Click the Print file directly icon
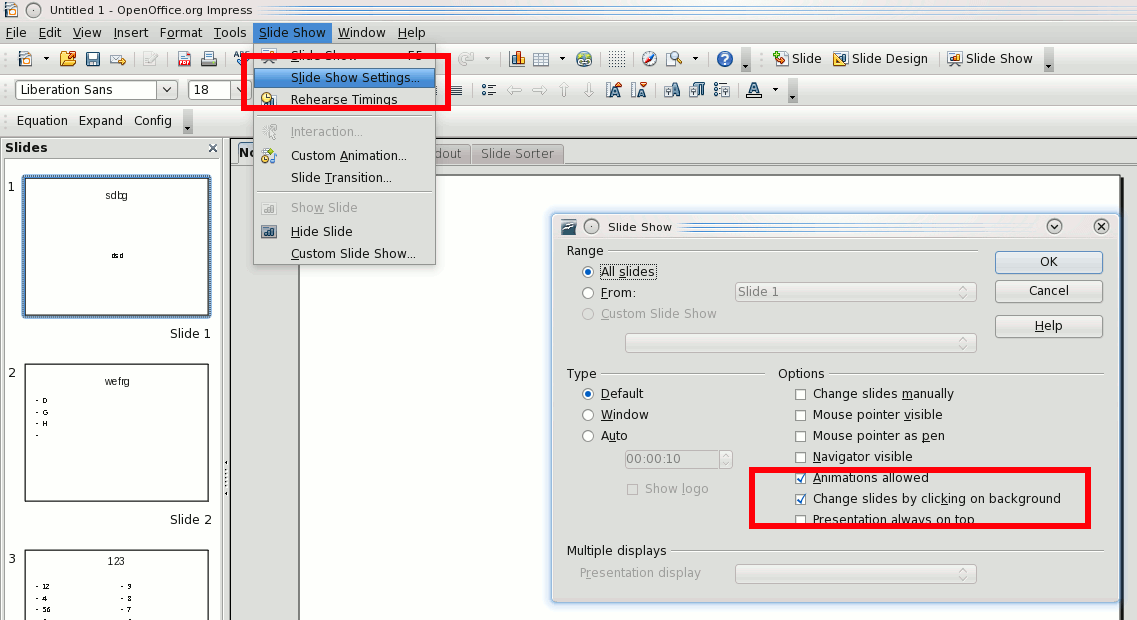Screen dimensions: 1137x620 [209, 59]
